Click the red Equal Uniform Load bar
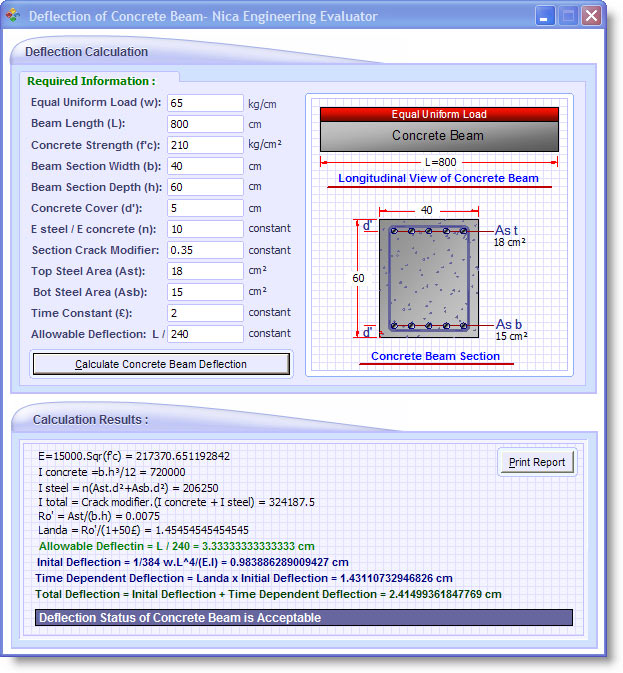Image resolution: width=623 pixels, height=673 pixels. [439, 115]
